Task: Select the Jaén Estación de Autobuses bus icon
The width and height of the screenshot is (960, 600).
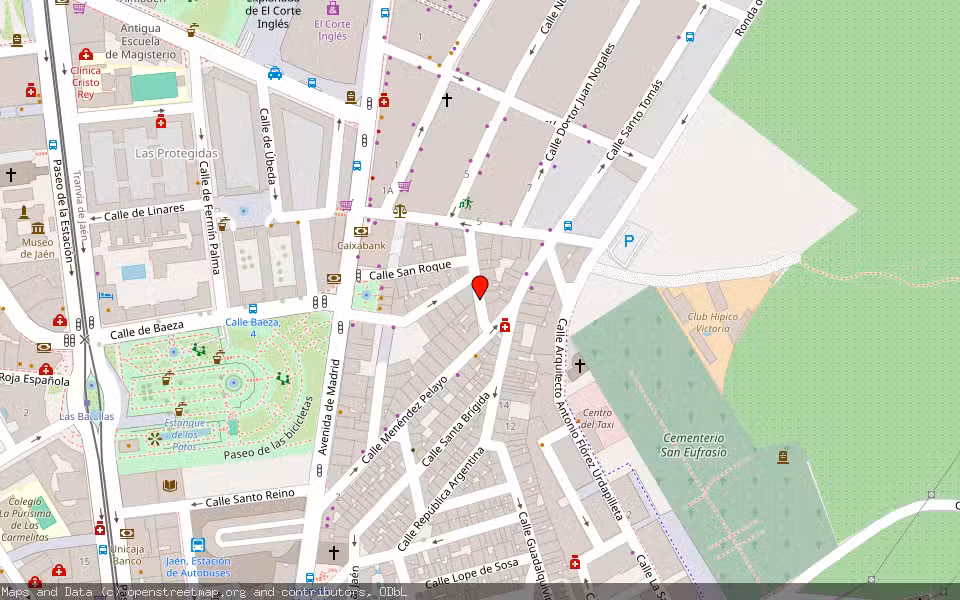Action: coord(198,545)
